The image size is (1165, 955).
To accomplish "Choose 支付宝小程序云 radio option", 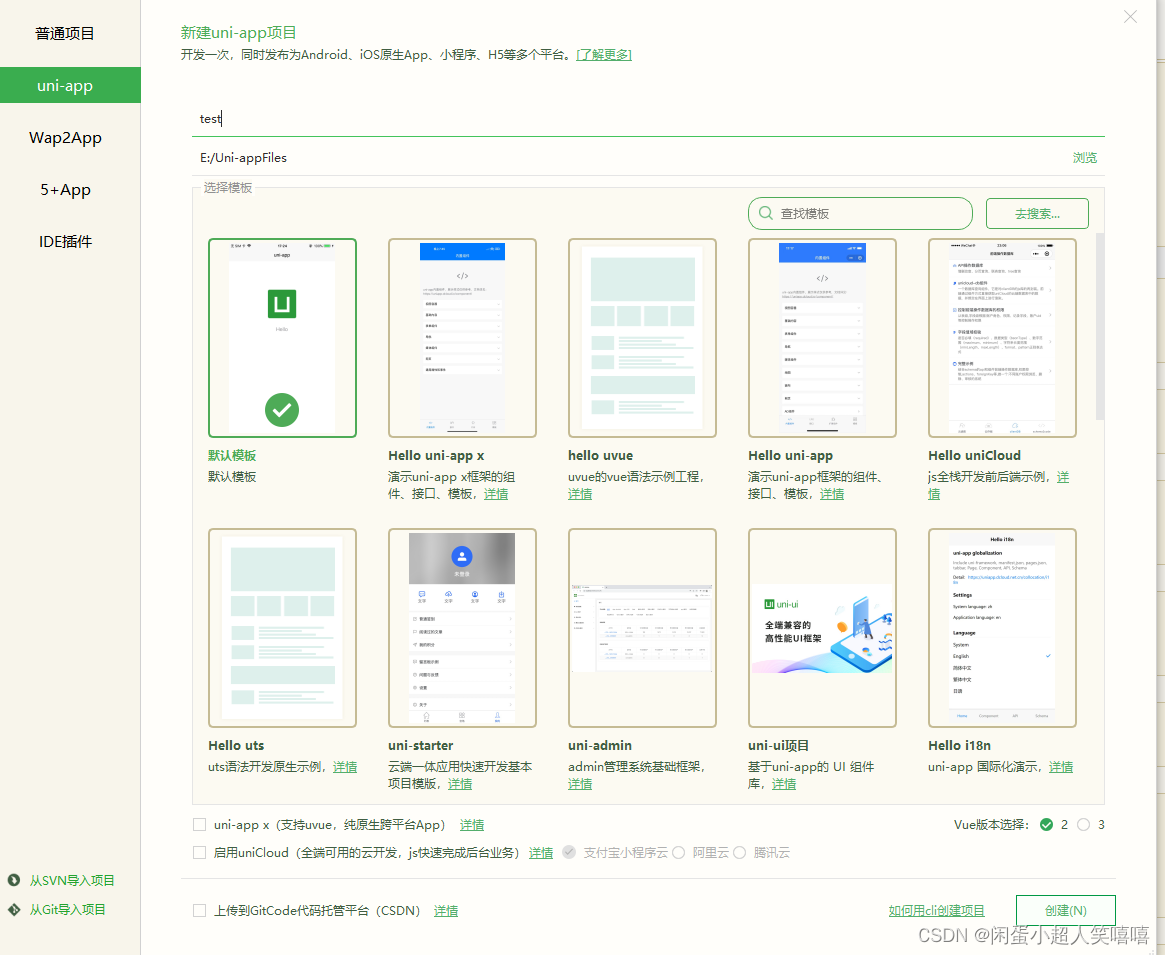I will [569, 852].
